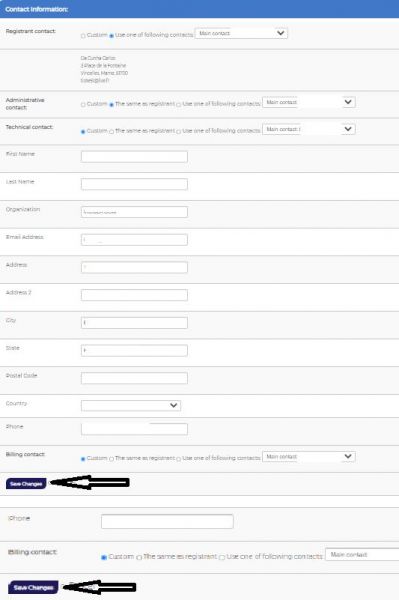
Task: Click the First Name input field
Action: tap(134, 157)
